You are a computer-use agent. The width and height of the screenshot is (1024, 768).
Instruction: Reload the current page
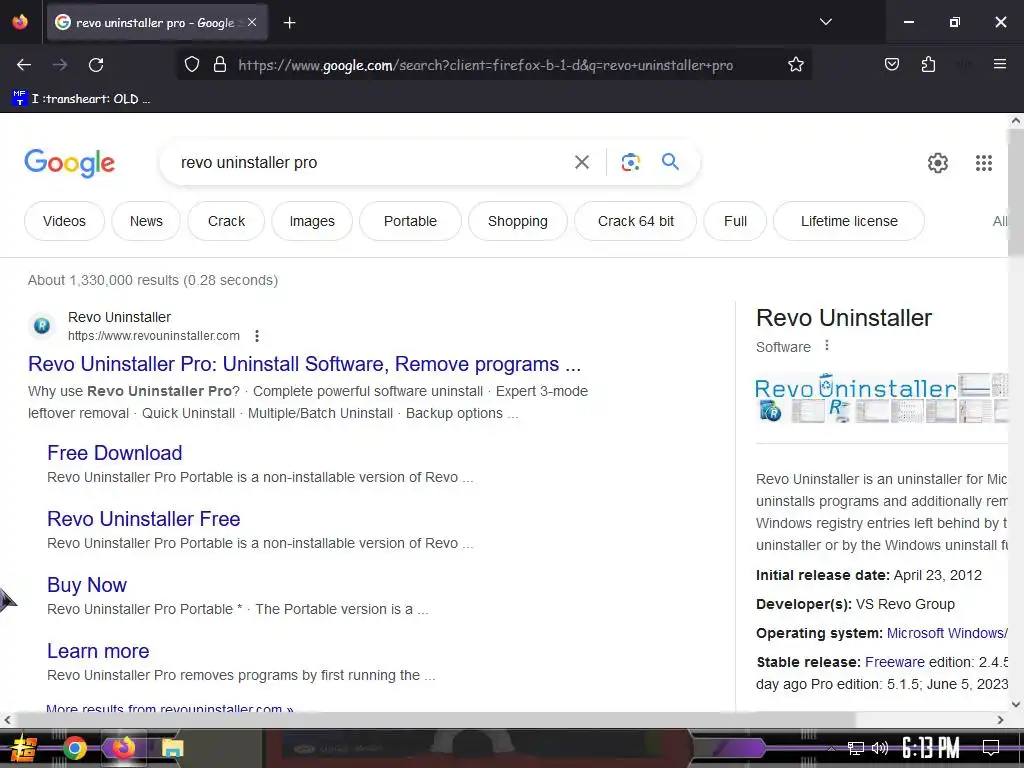[x=96, y=65]
